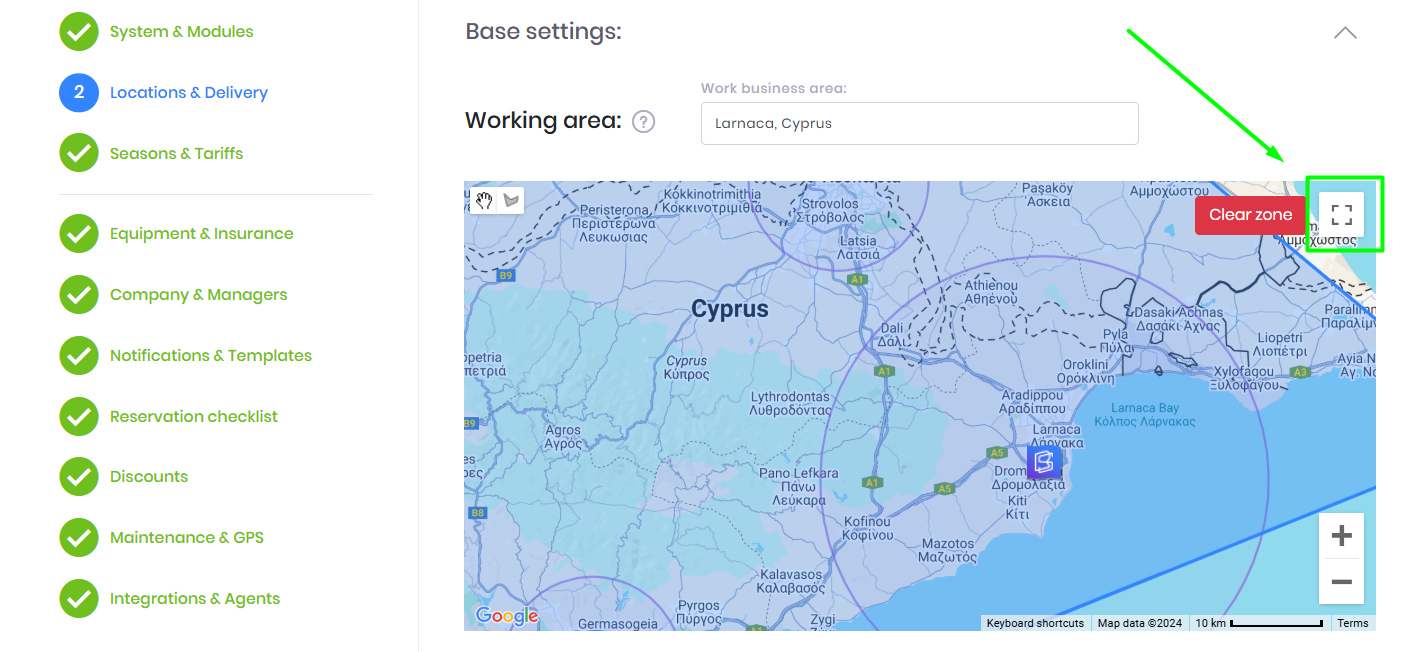Image resolution: width=1406 pixels, height=652 pixels.
Task: Open the Equipment & Insurance step
Action: pos(201,234)
